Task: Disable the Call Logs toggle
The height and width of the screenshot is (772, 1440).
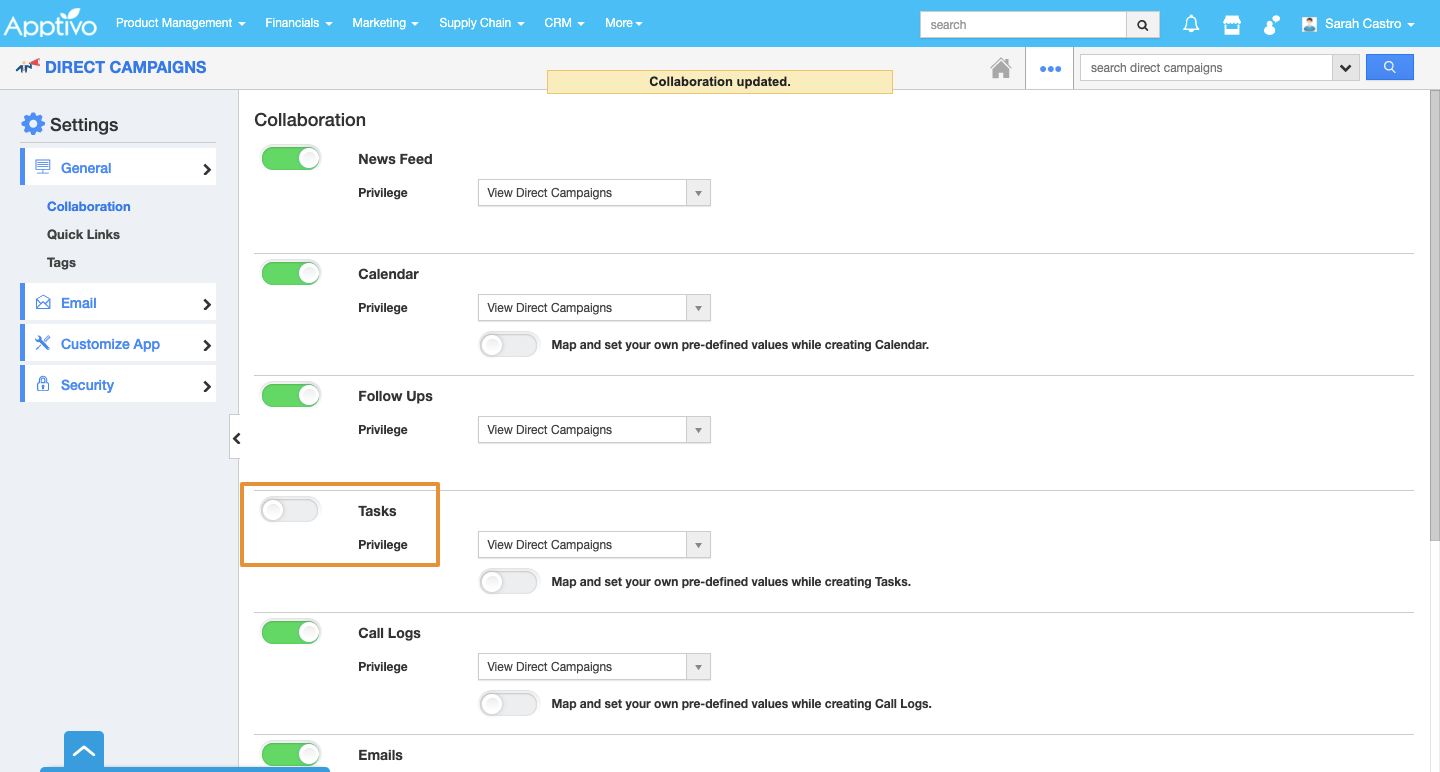Action: tap(291, 632)
